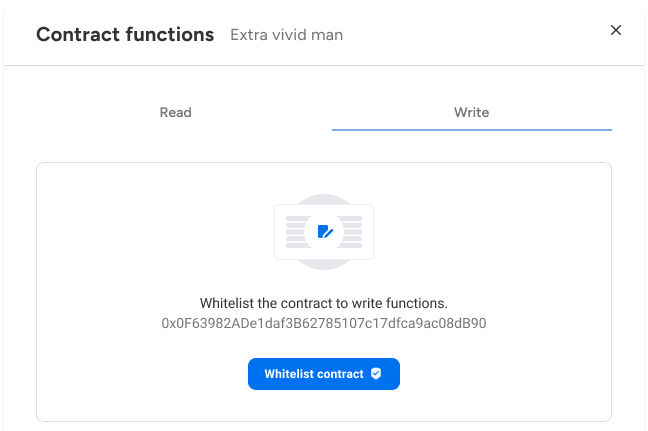Click the gray text lines right of pencil
Viewport: 648px width, 431px height.
352,232
